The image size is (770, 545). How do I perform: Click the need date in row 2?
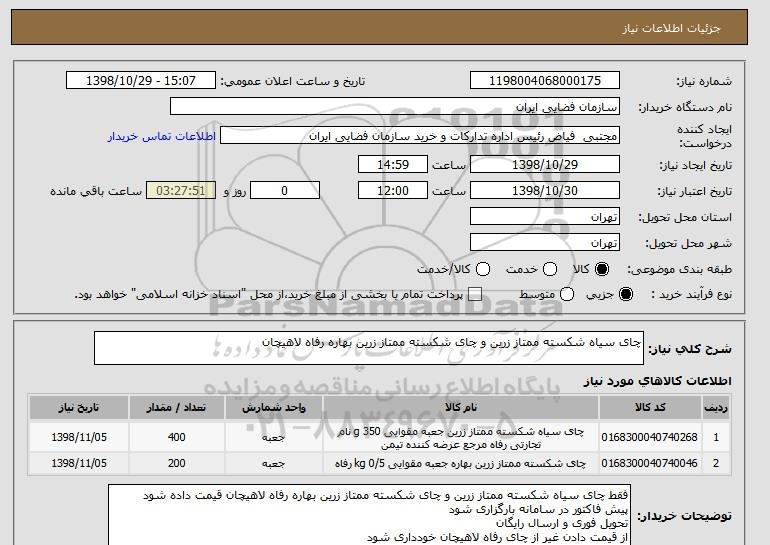pos(79,463)
